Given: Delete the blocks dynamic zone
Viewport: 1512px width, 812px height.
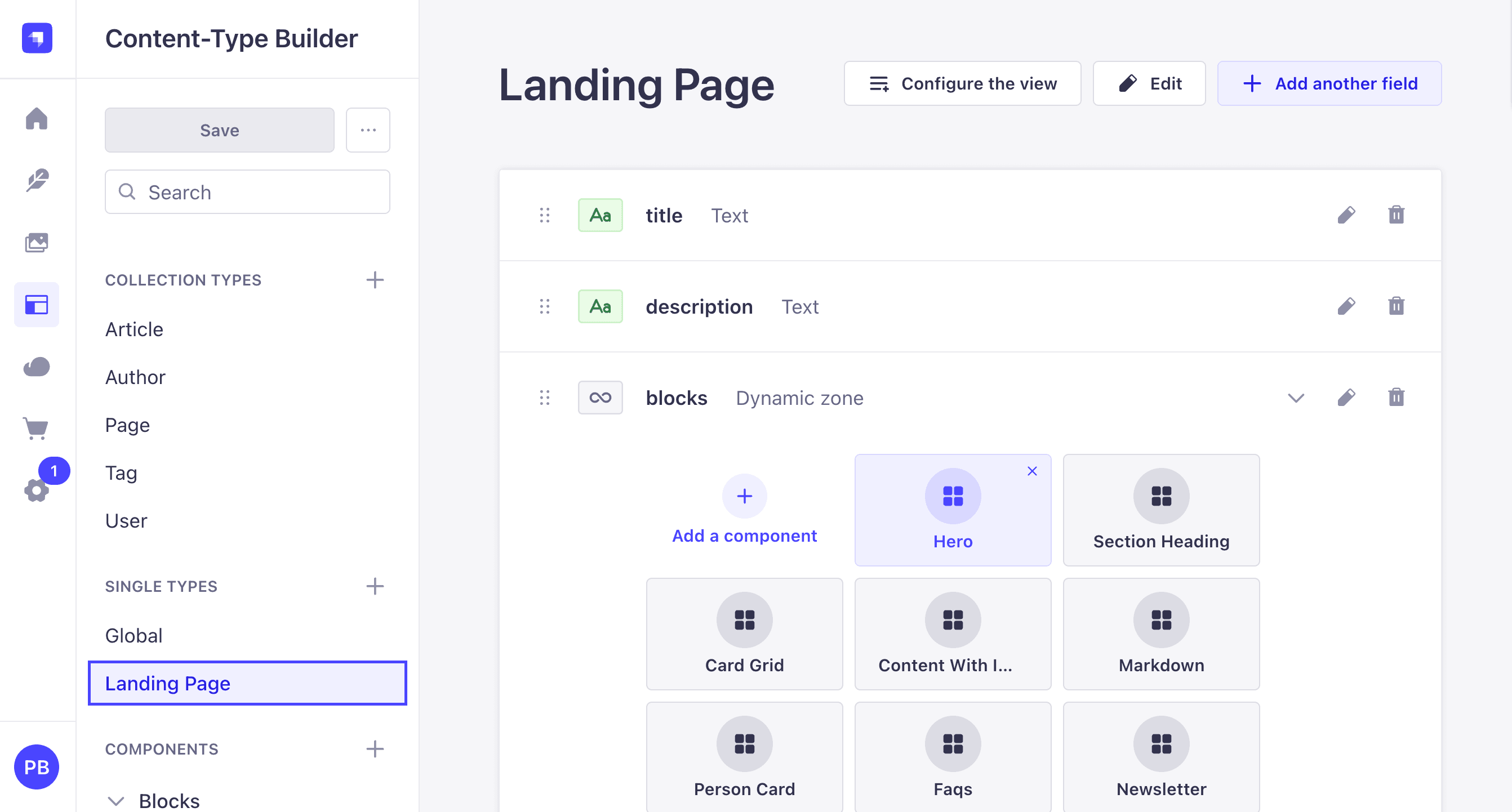Looking at the screenshot, I should [1397, 397].
